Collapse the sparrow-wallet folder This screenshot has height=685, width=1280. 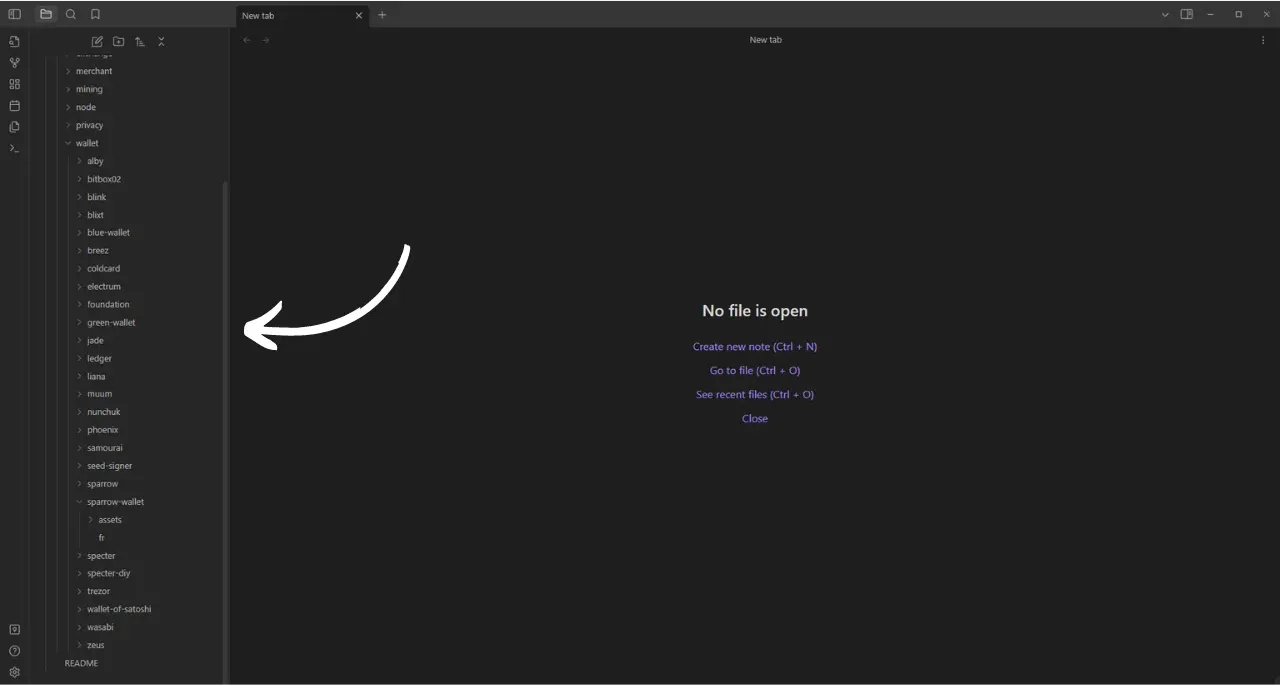(x=115, y=502)
